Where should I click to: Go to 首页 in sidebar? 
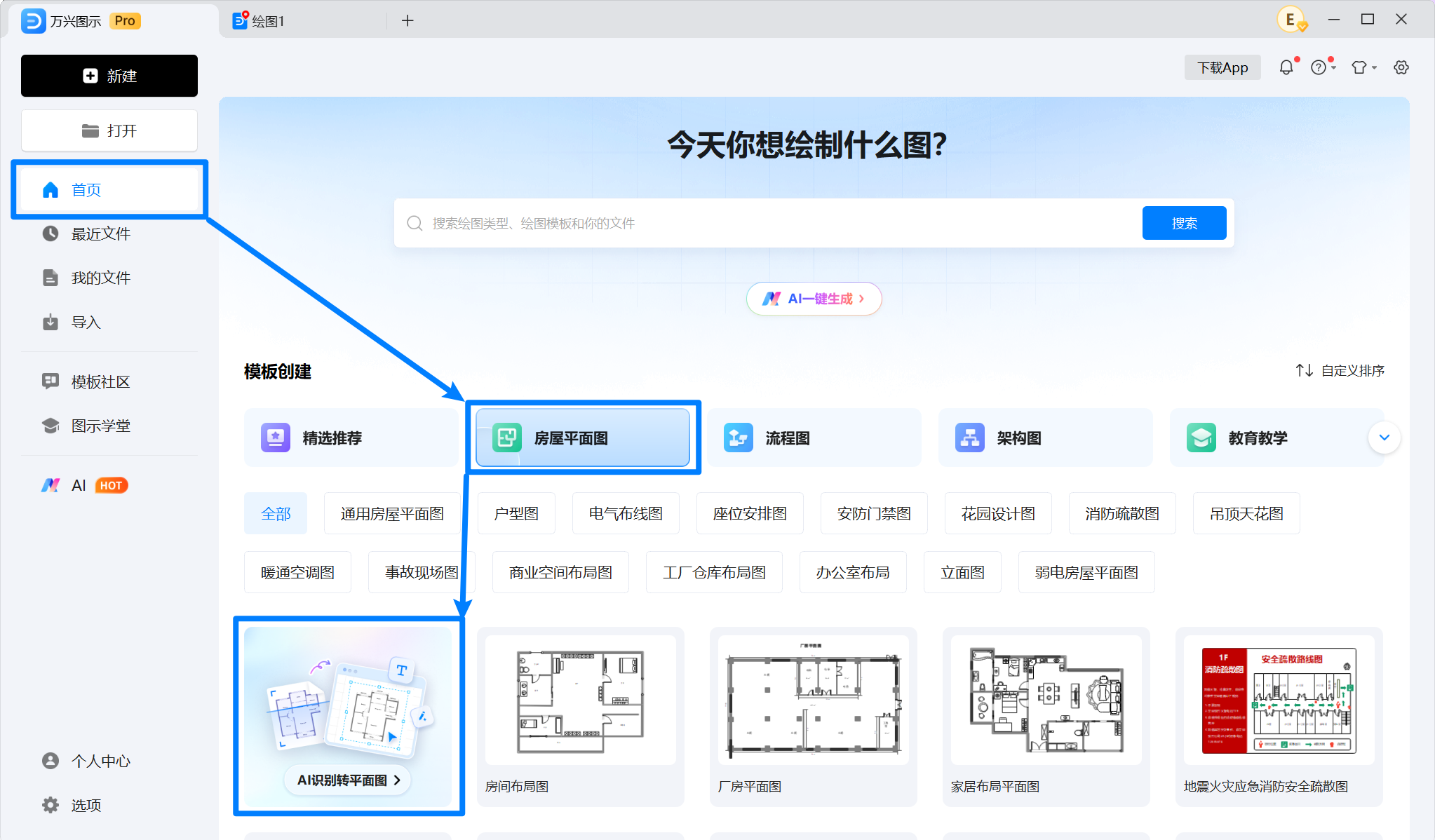109,189
